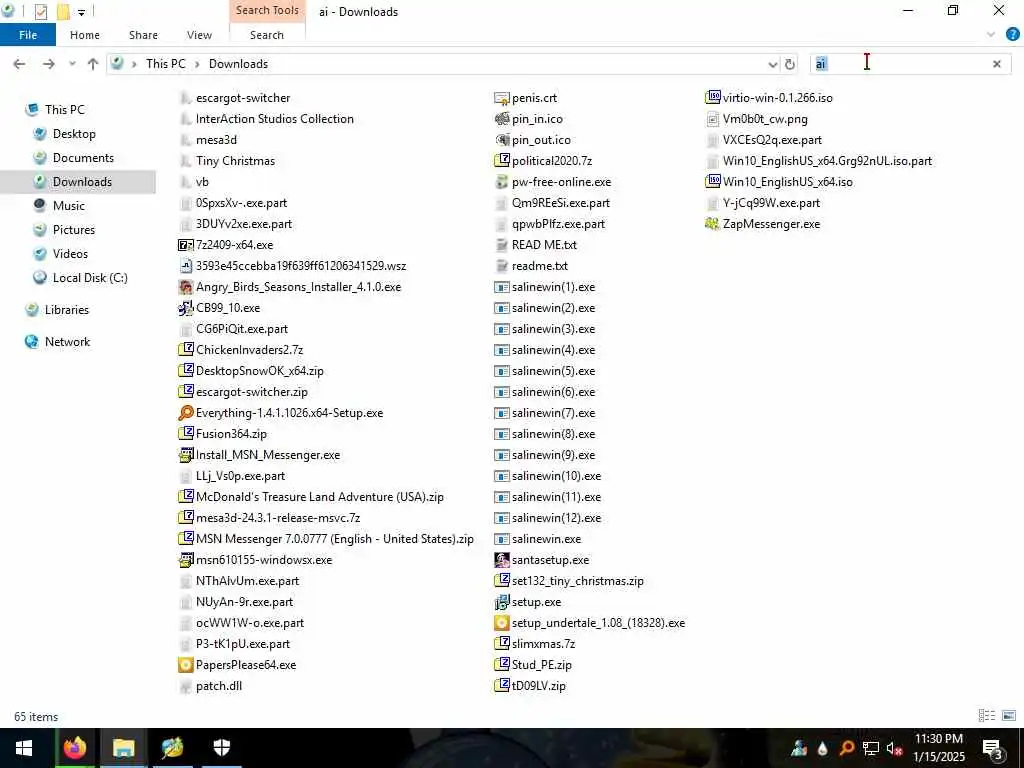Switch to the Share ribbon tab

coord(143,35)
